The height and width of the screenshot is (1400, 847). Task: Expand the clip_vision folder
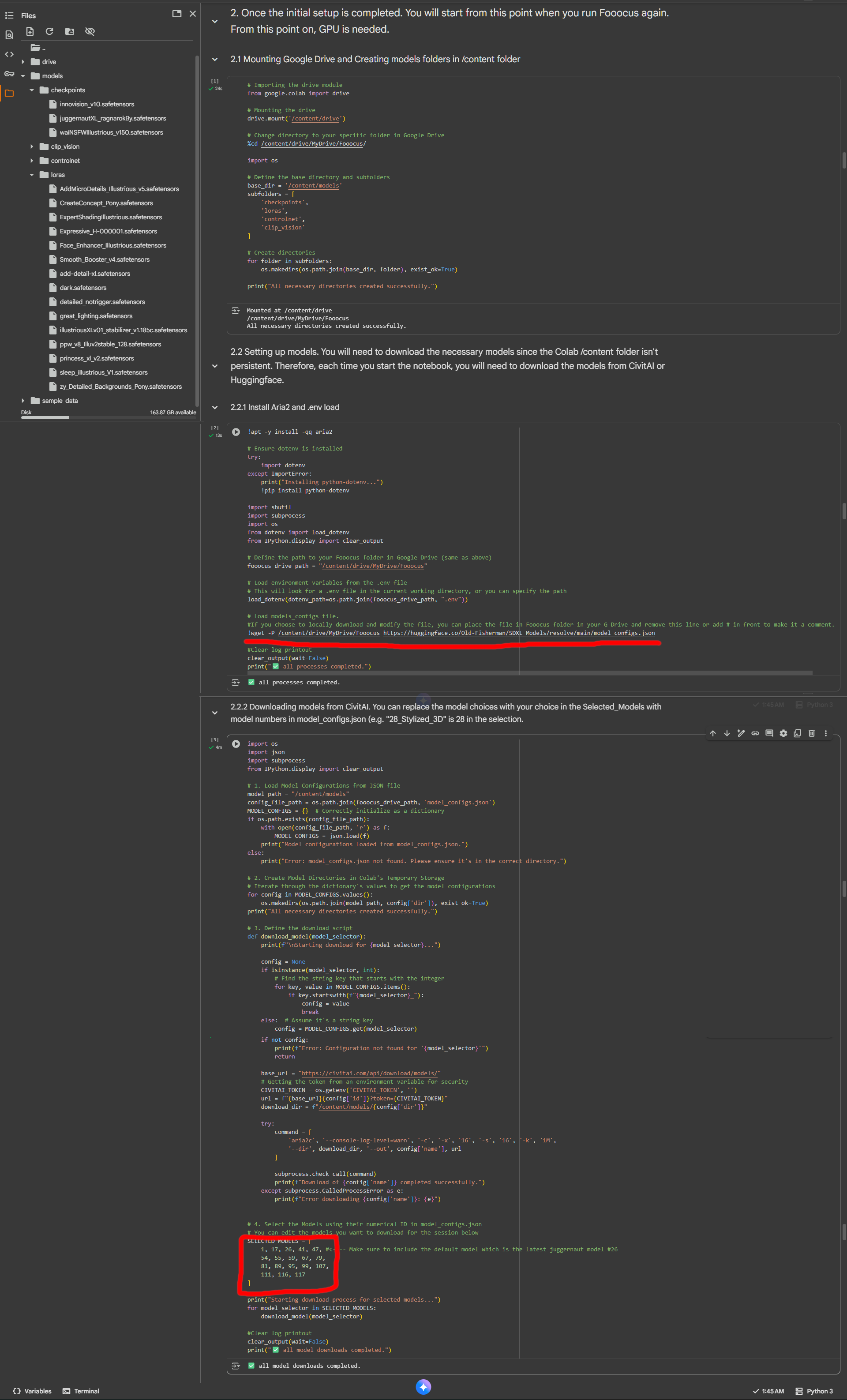coord(32,146)
